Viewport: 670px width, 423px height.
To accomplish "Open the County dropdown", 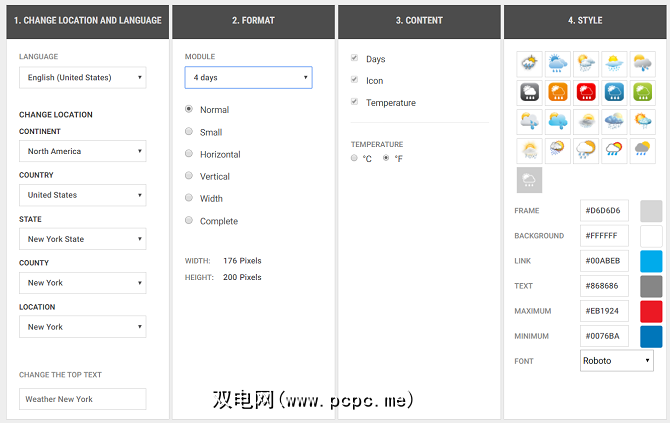I will 82,283.
